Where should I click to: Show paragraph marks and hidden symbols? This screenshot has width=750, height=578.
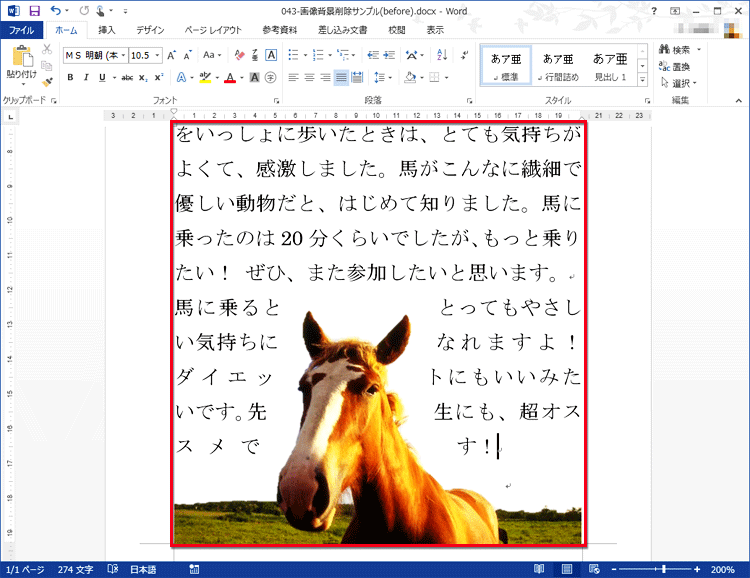(x=464, y=56)
